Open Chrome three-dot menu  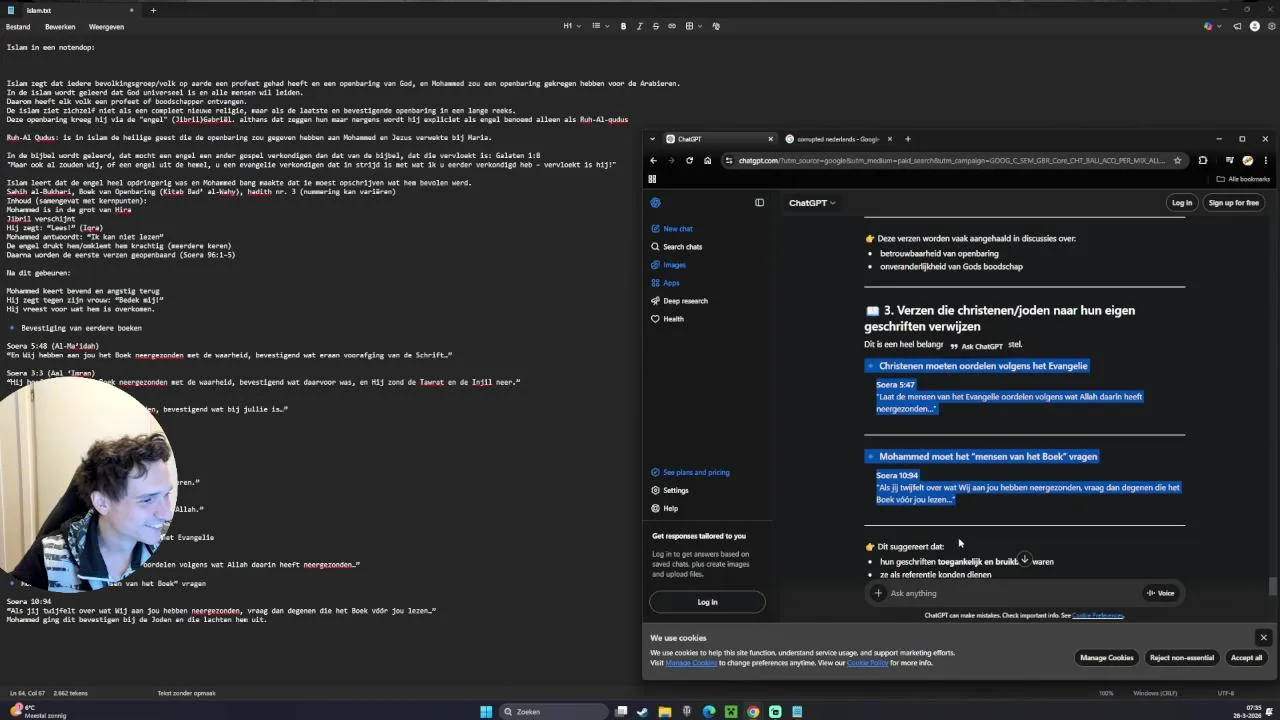coord(1265,160)
